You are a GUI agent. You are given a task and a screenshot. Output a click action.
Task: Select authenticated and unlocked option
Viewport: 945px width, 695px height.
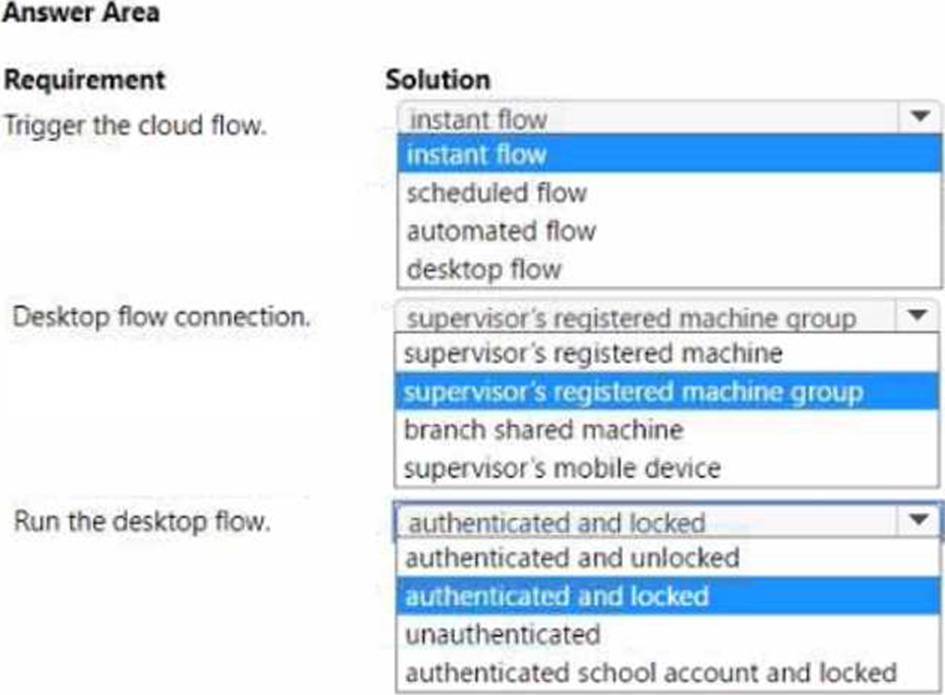point(668,558)
